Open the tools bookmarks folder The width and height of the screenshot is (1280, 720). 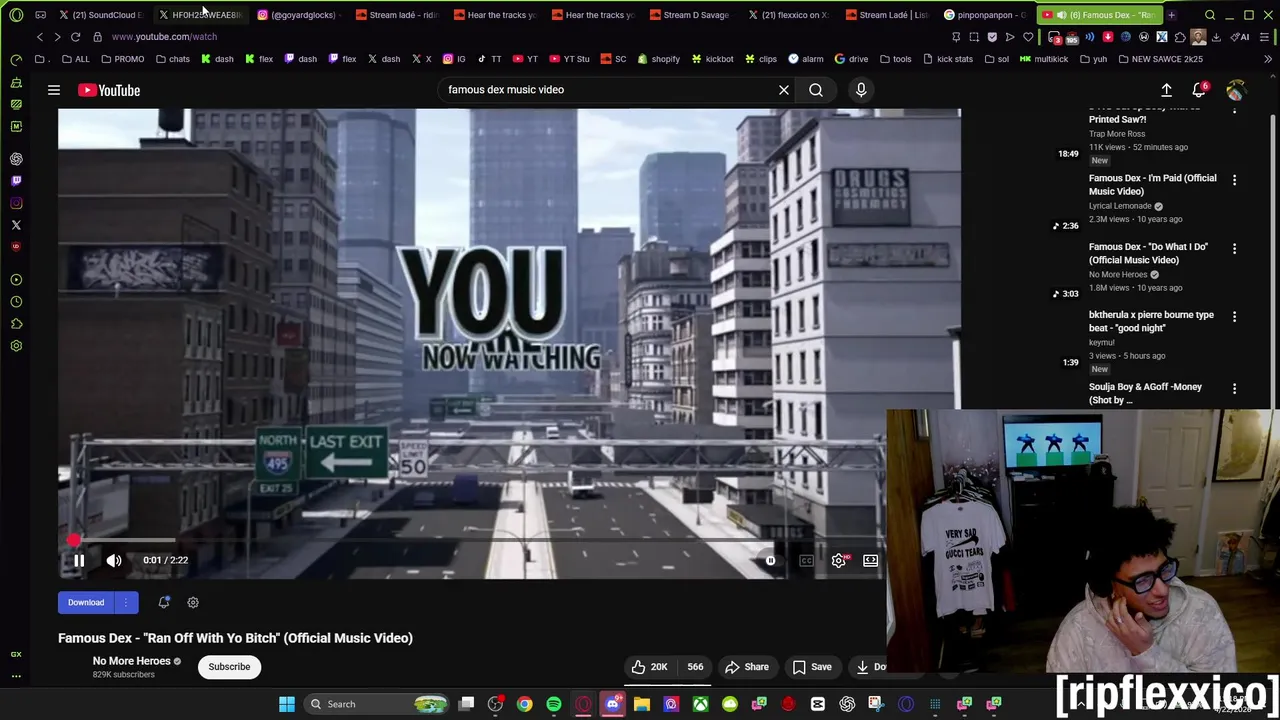point(895,59)
